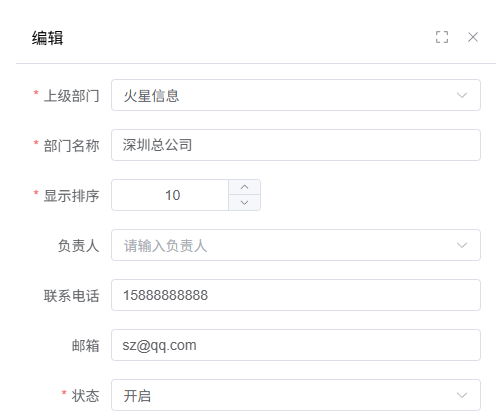
Task: Decrease 显示排序 with down arrow
Action: (x=244, y=203)
